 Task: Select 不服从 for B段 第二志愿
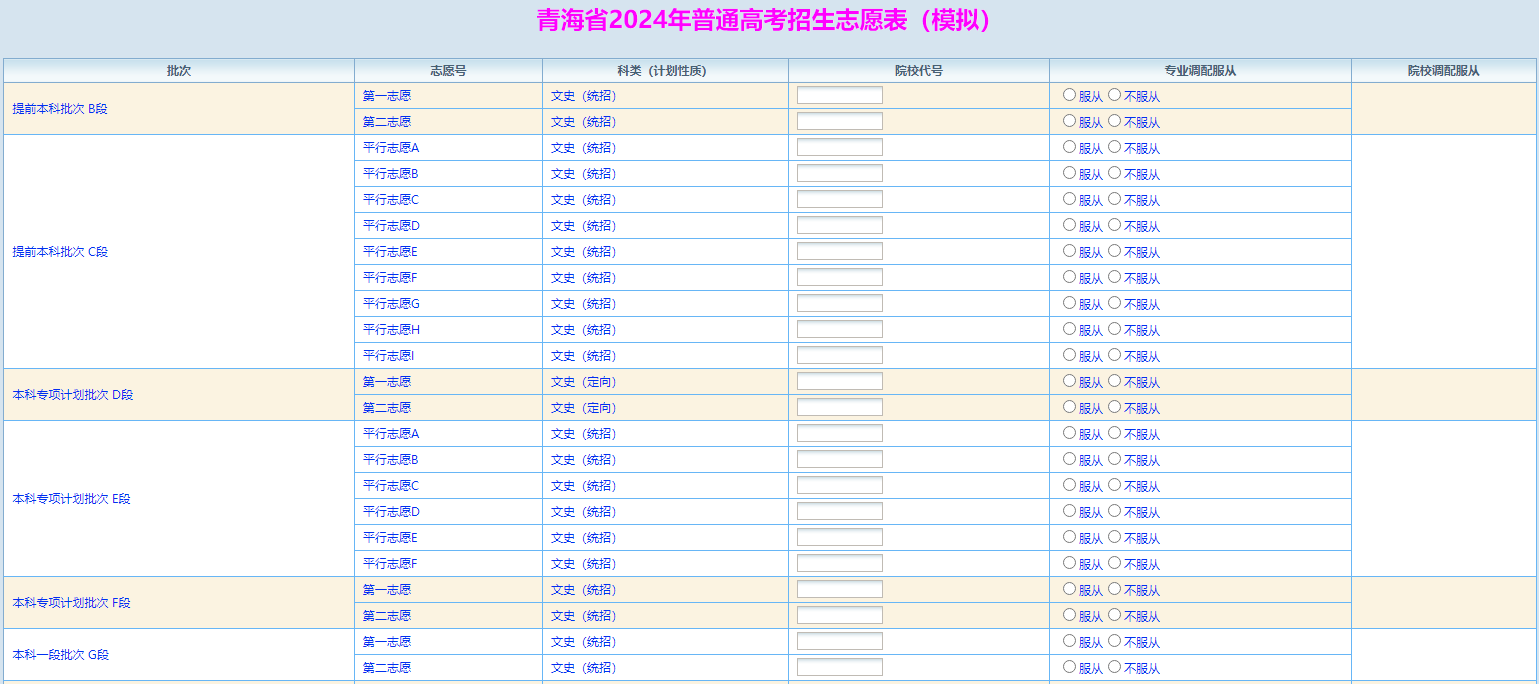[x=1114, y=121]
